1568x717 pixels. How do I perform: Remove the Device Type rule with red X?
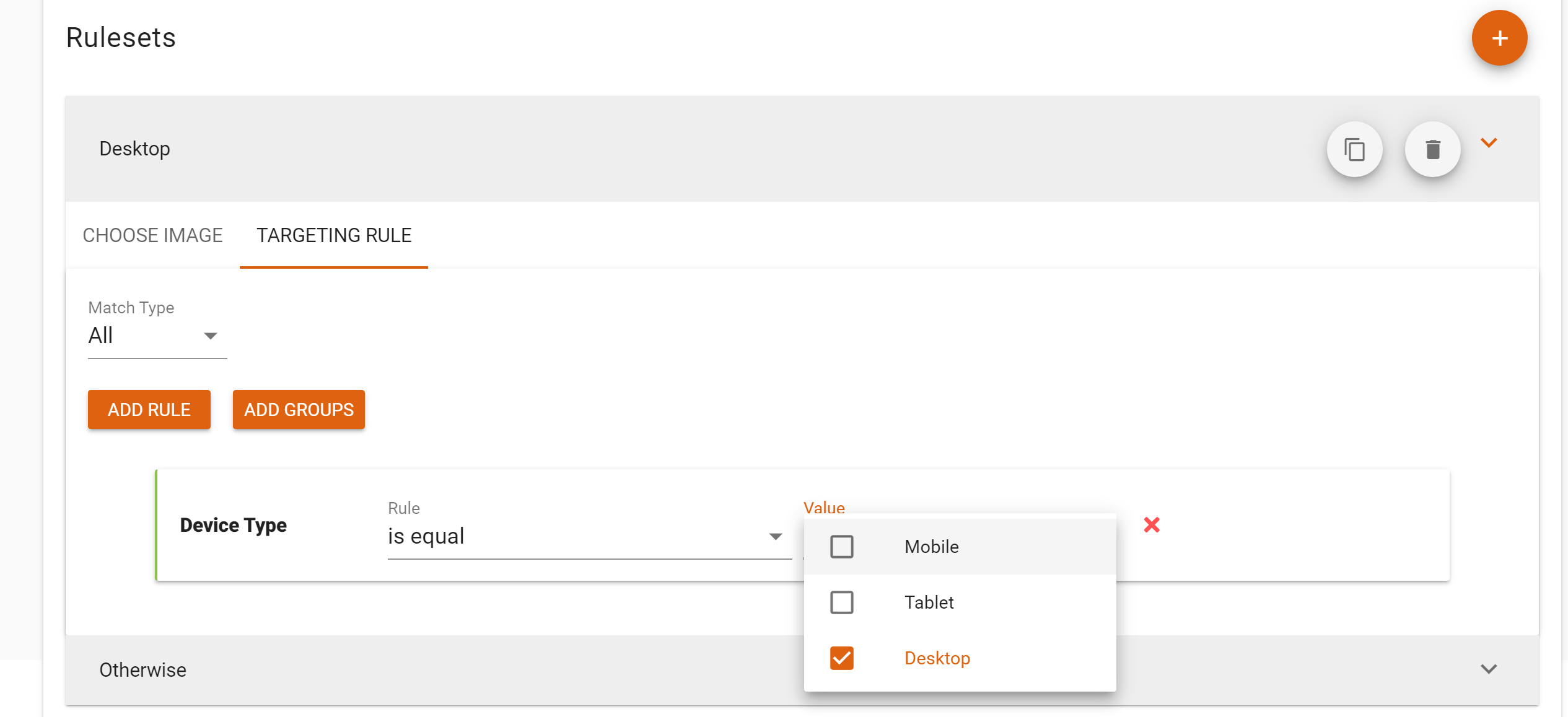click(x=1151, y=524)
